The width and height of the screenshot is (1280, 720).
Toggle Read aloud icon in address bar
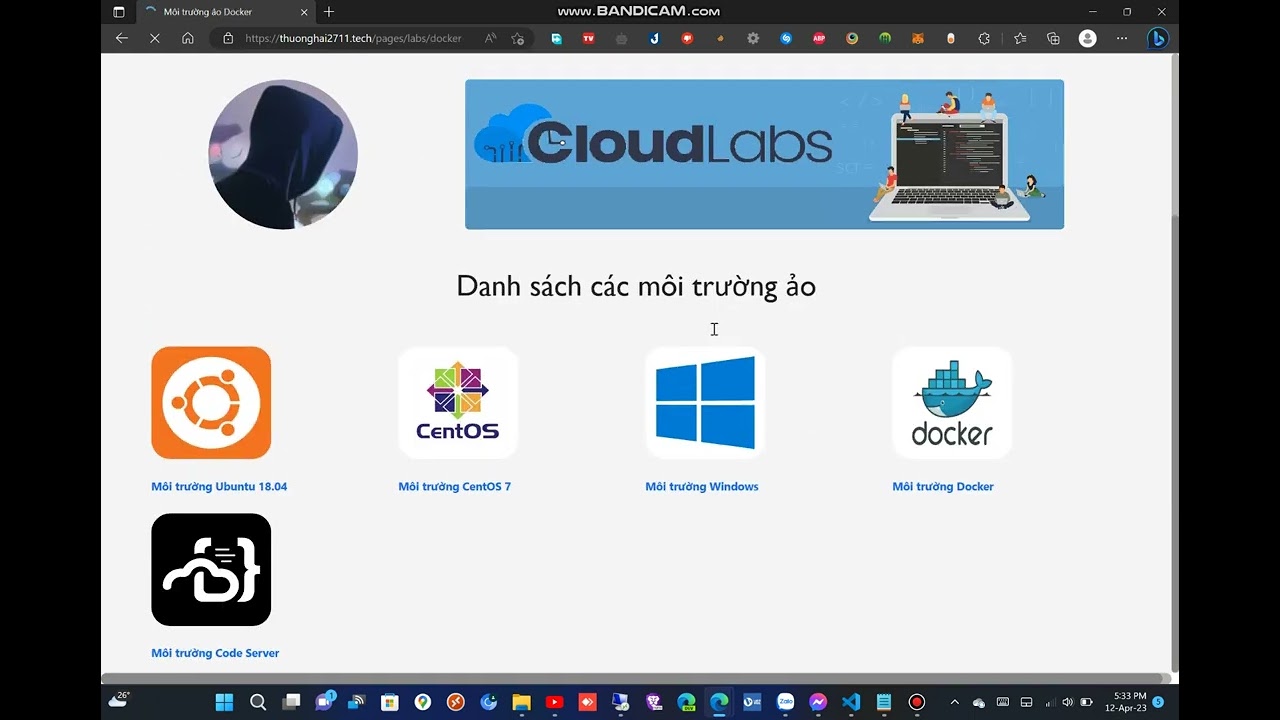pos(490,38)
